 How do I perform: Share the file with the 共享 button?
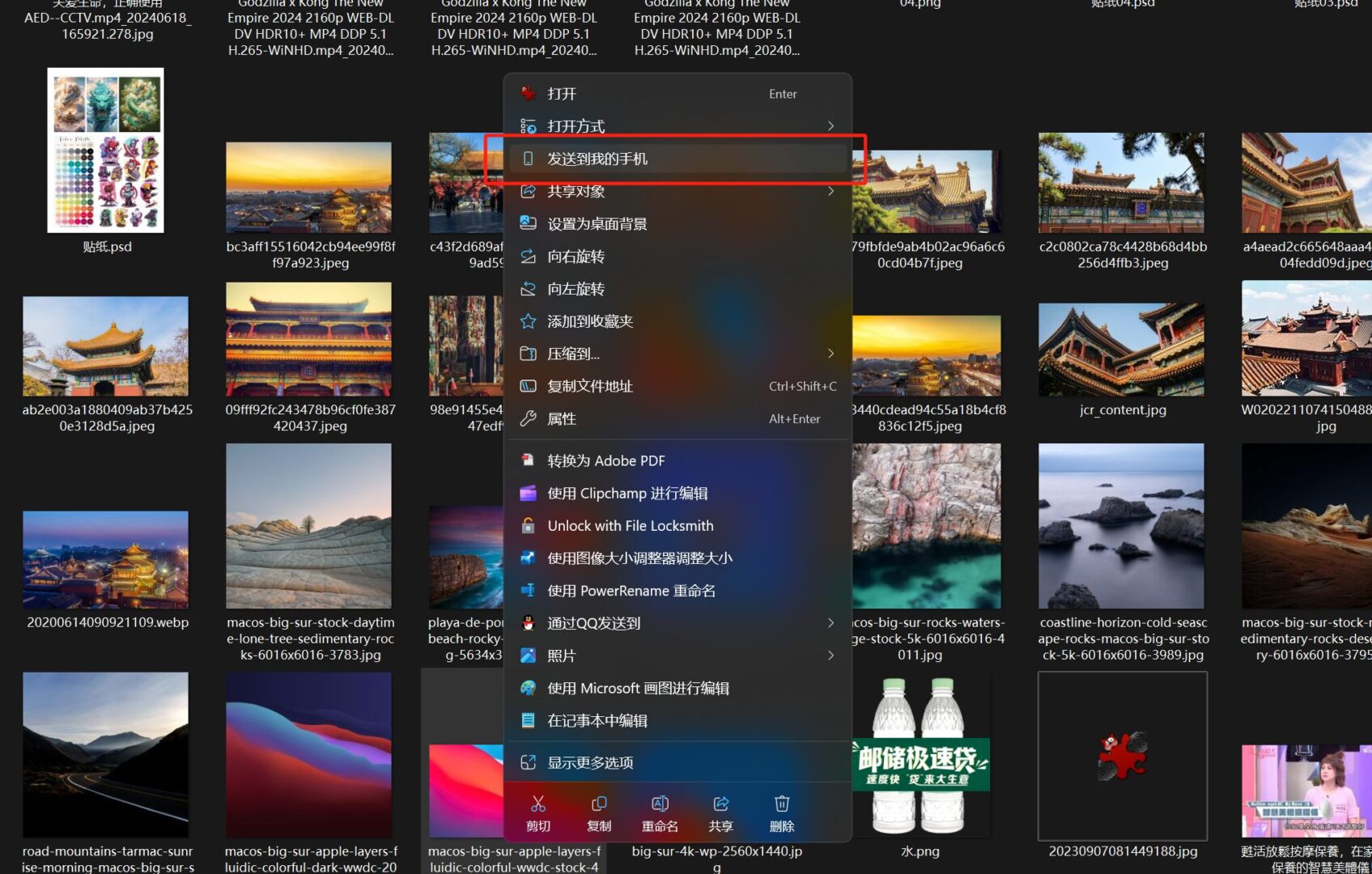(x=720, y=813)
